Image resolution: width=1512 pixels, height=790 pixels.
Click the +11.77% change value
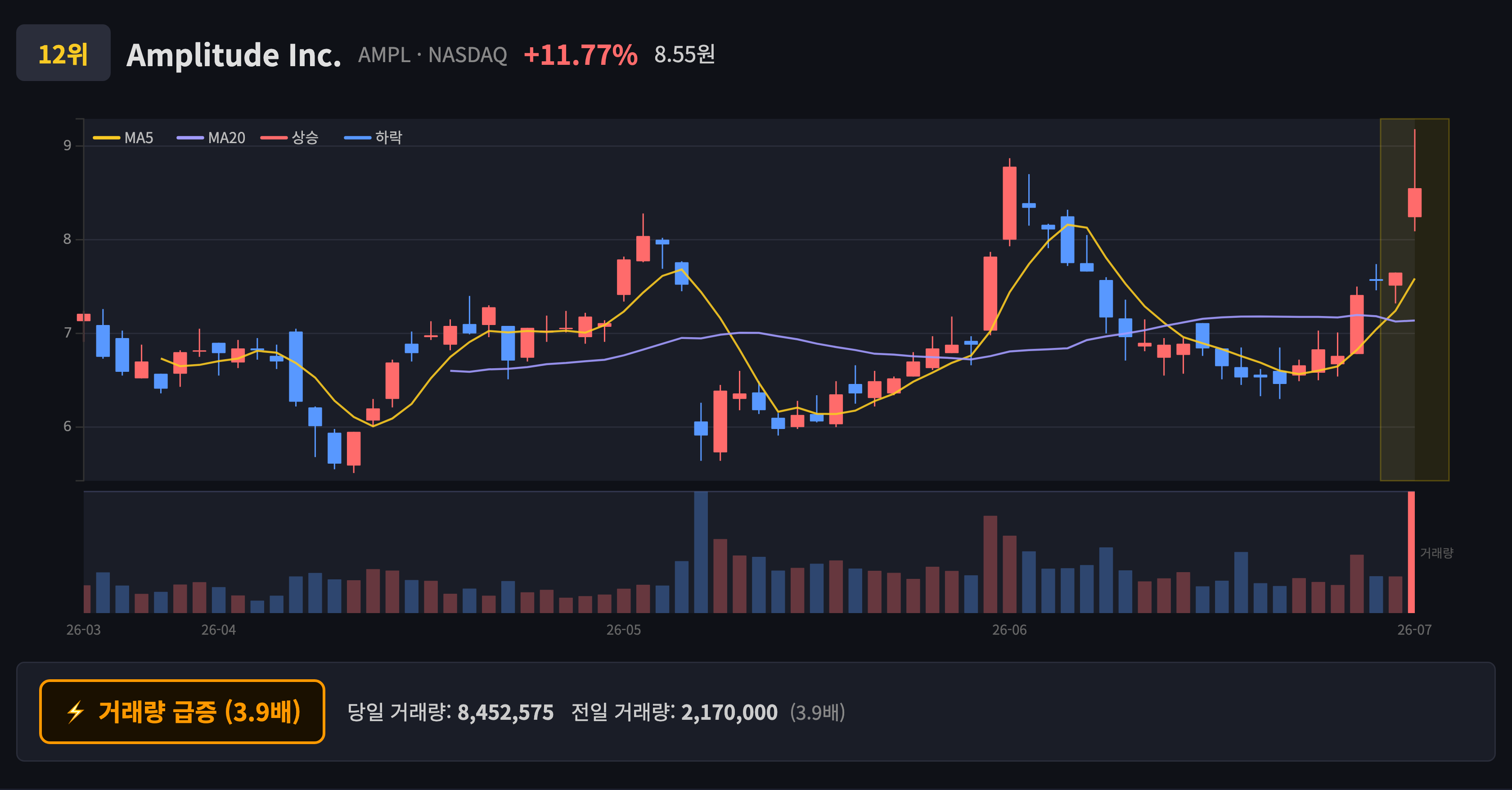(x=580, y=55)
